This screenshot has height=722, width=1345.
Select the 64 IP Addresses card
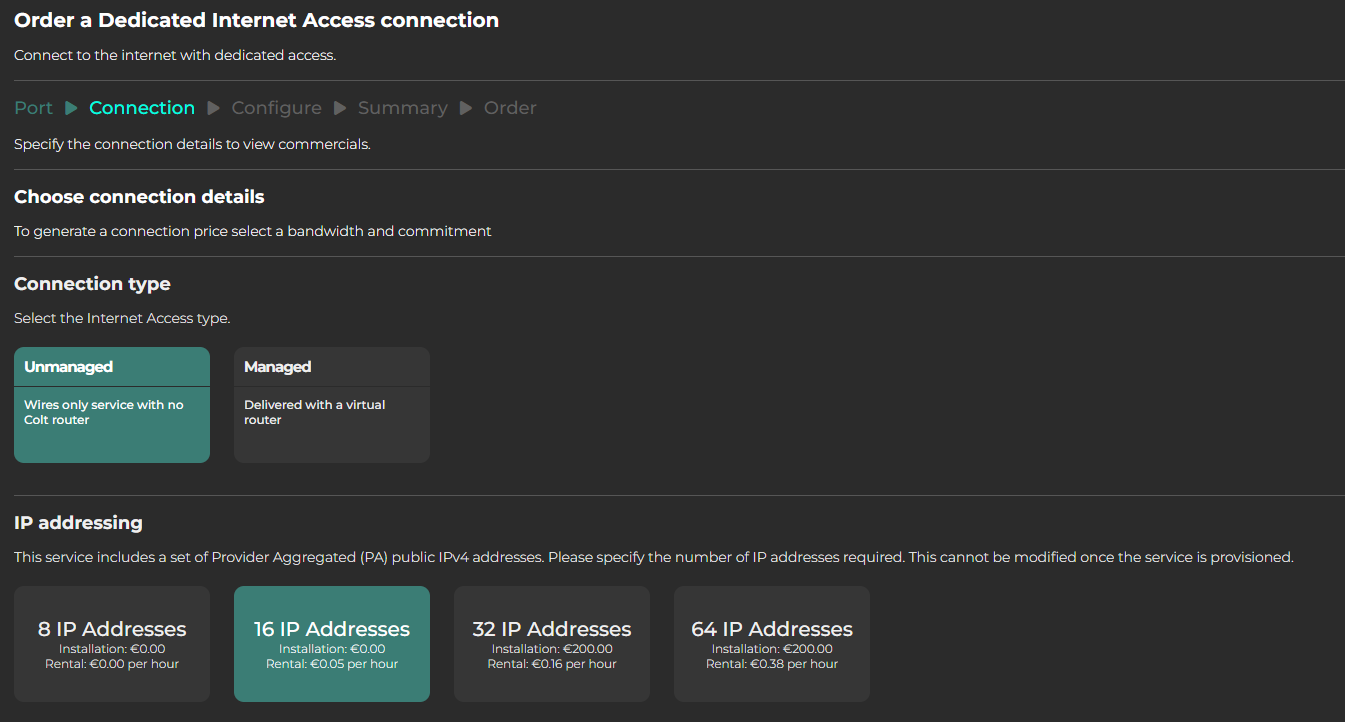coord(772,643)
